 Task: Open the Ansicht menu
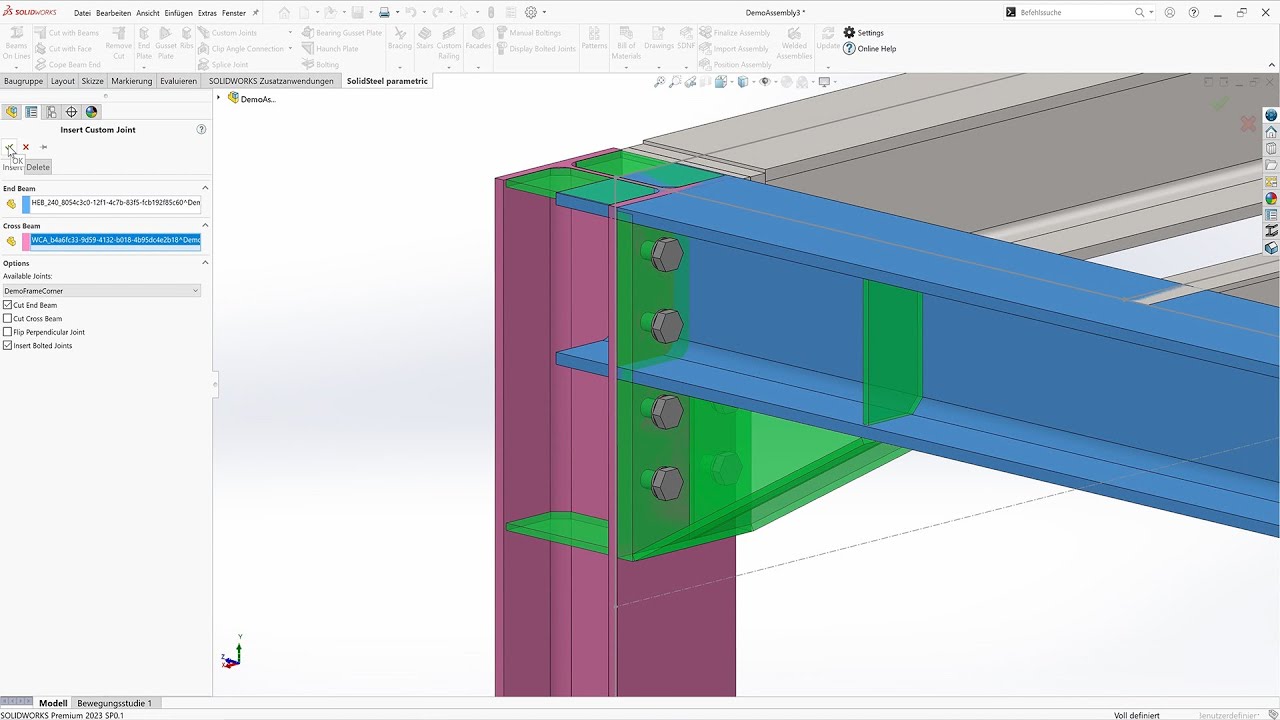click(148, 13)
